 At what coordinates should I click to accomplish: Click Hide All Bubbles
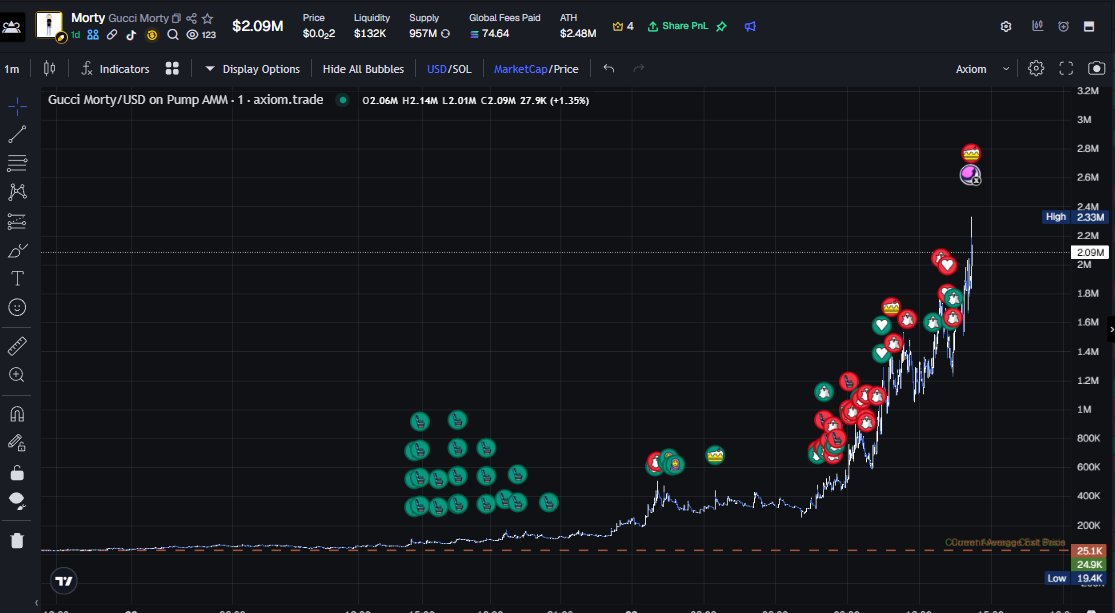click(x=363, y=69)
